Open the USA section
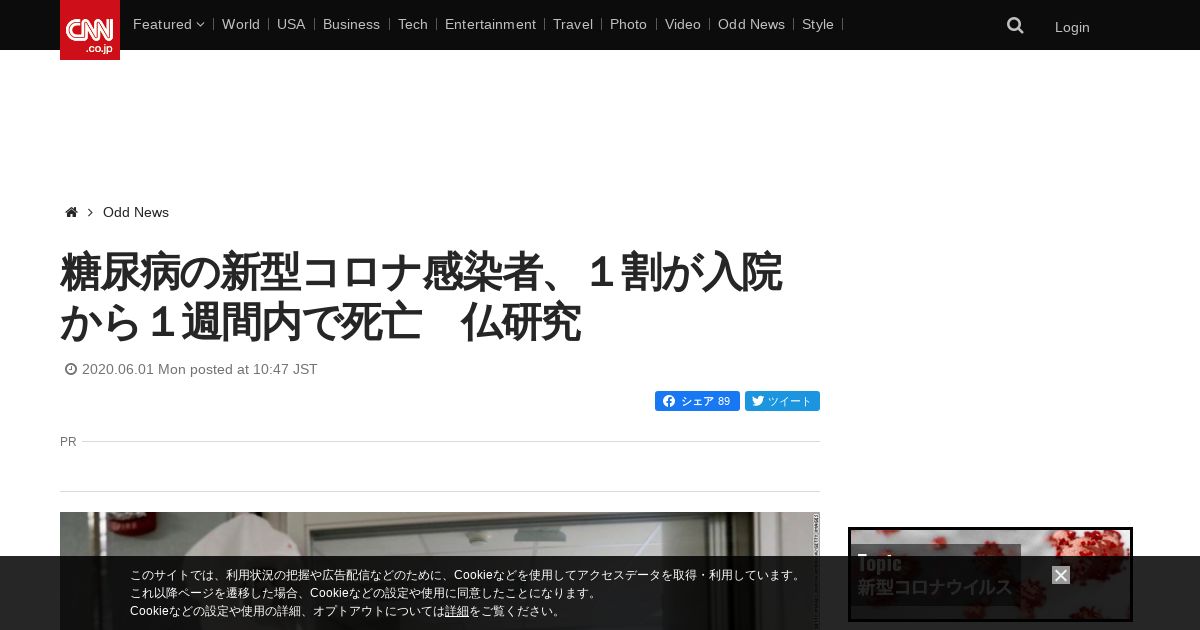 coord(291,24)
